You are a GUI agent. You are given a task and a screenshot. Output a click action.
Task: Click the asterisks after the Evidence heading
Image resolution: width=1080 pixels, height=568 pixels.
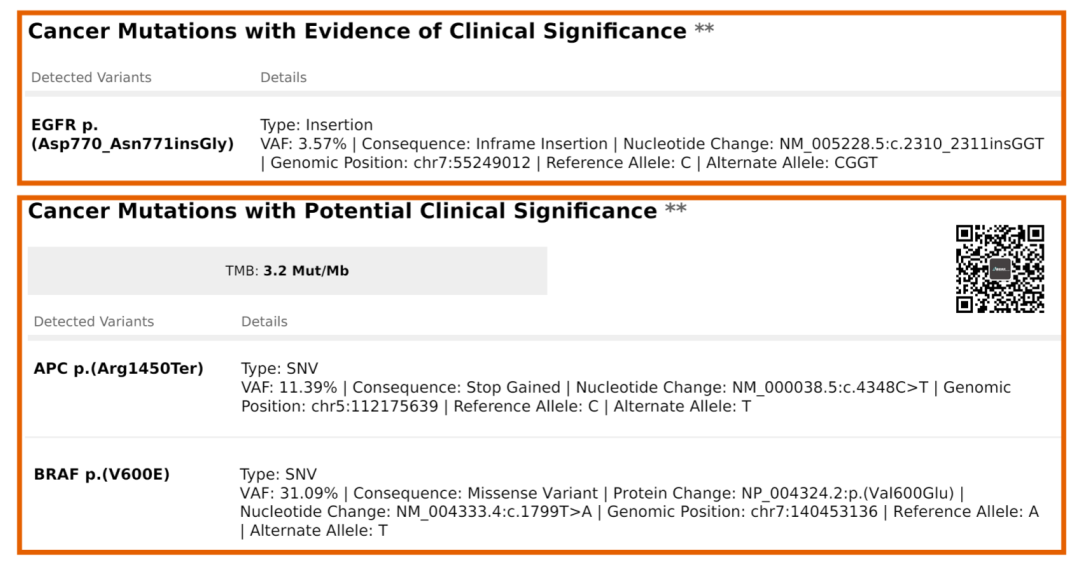pyautogui.click(x=704, y=31)
